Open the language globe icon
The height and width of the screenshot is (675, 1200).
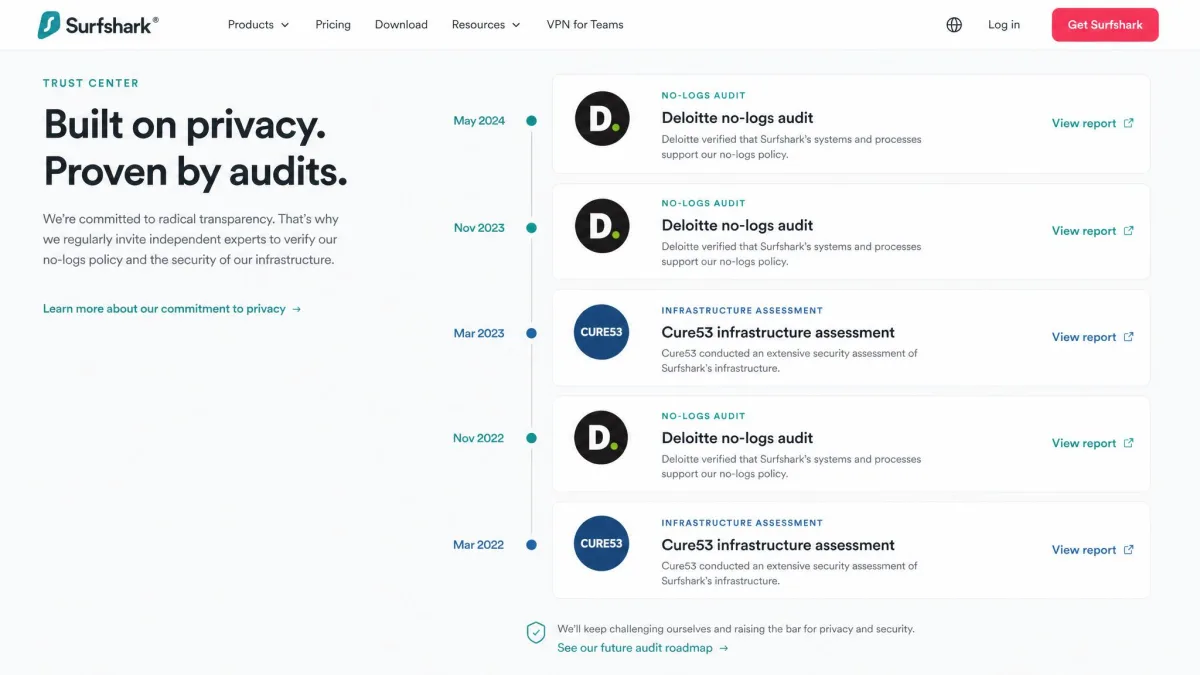point(954,25)
